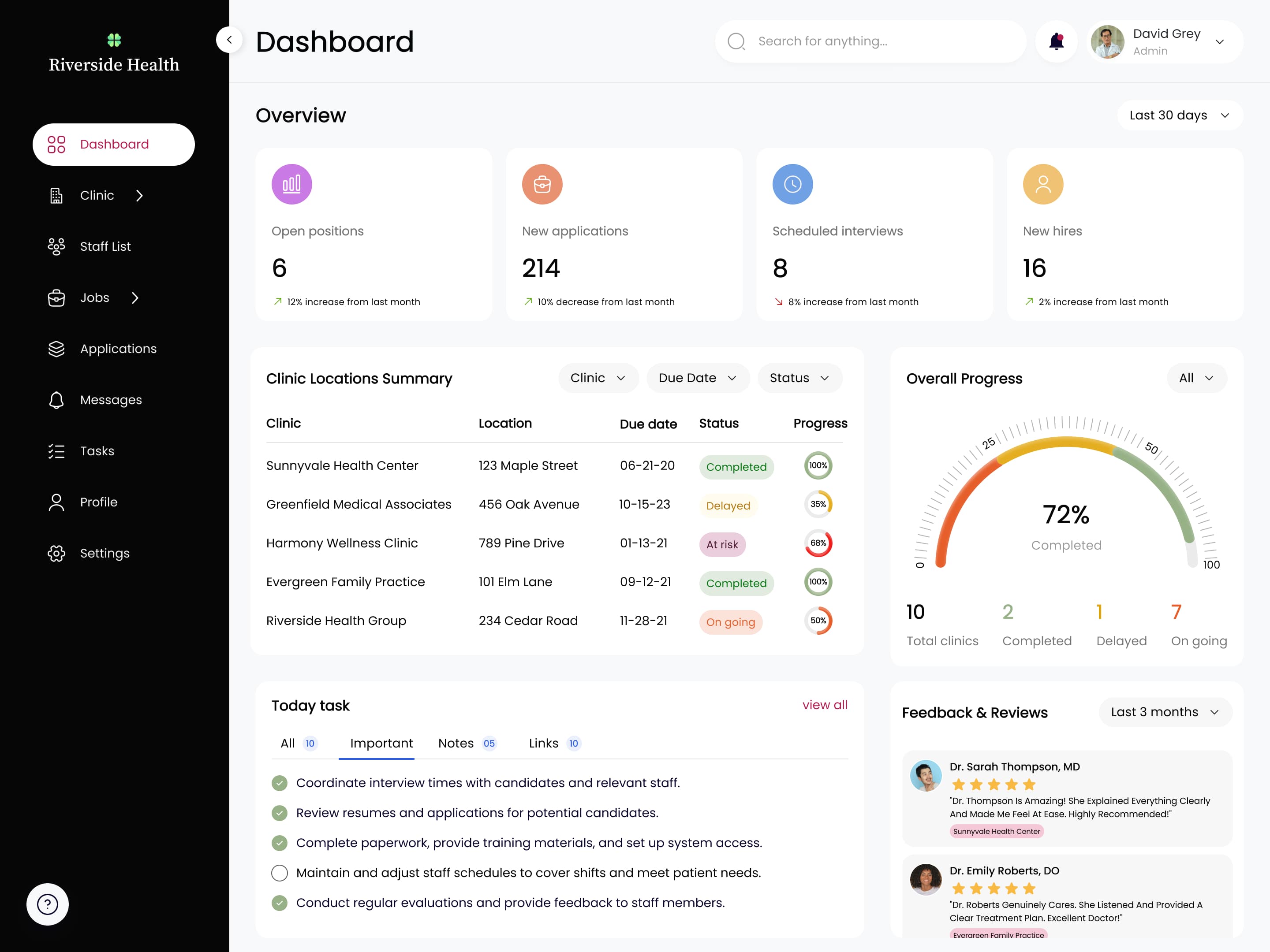Navigate to Staff List section
This screenshot has width=1270, height=952.
[105, 246]
